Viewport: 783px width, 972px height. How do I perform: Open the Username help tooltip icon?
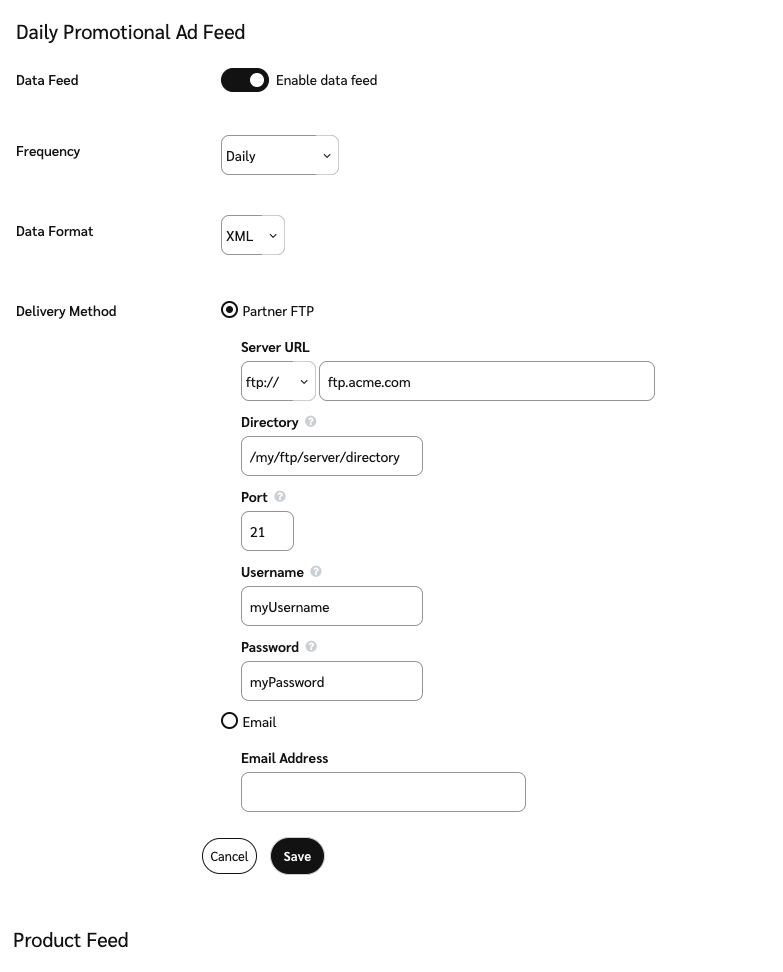pos(316,572)
